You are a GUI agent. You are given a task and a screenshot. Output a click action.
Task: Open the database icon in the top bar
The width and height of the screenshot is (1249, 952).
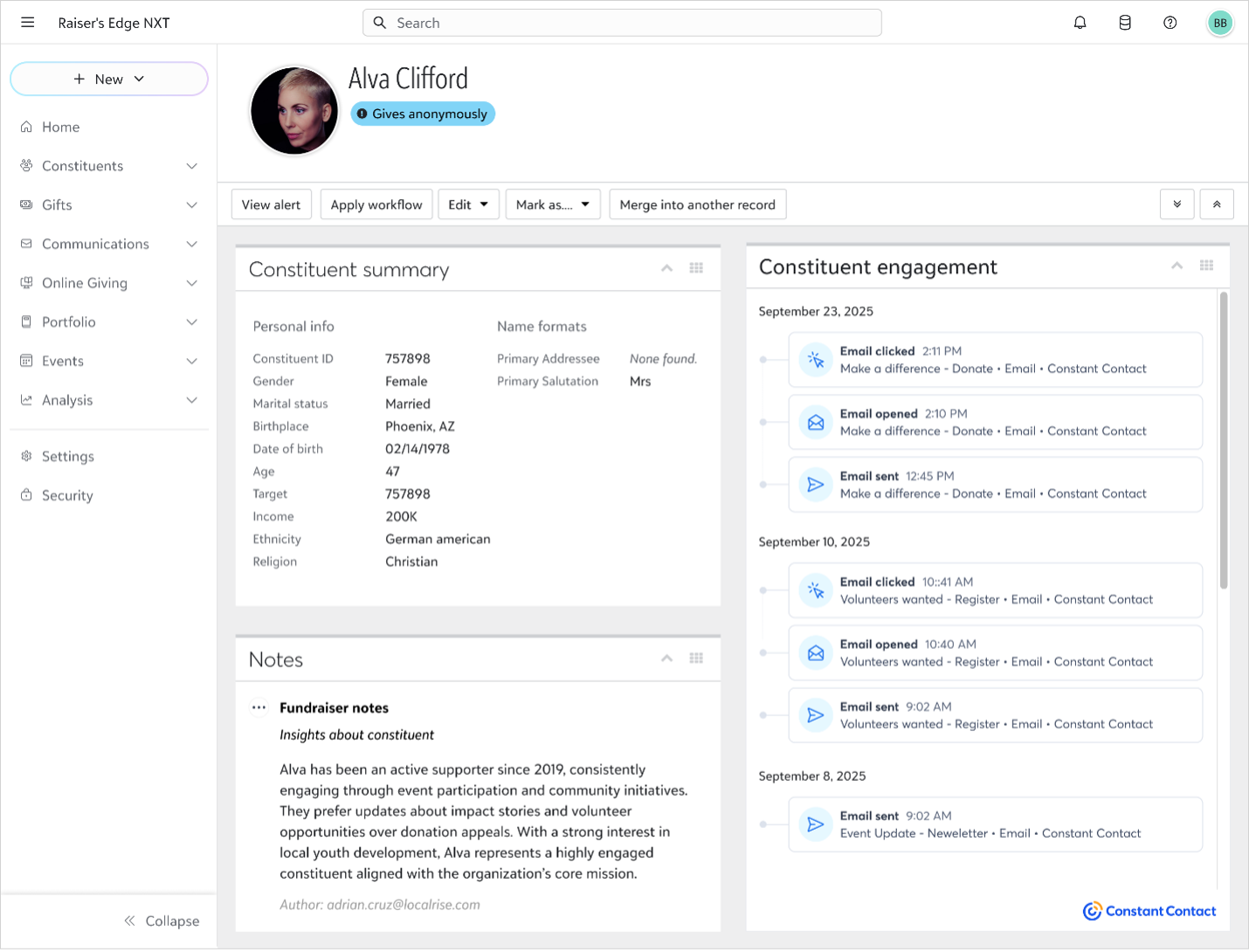coord(1125,23)
